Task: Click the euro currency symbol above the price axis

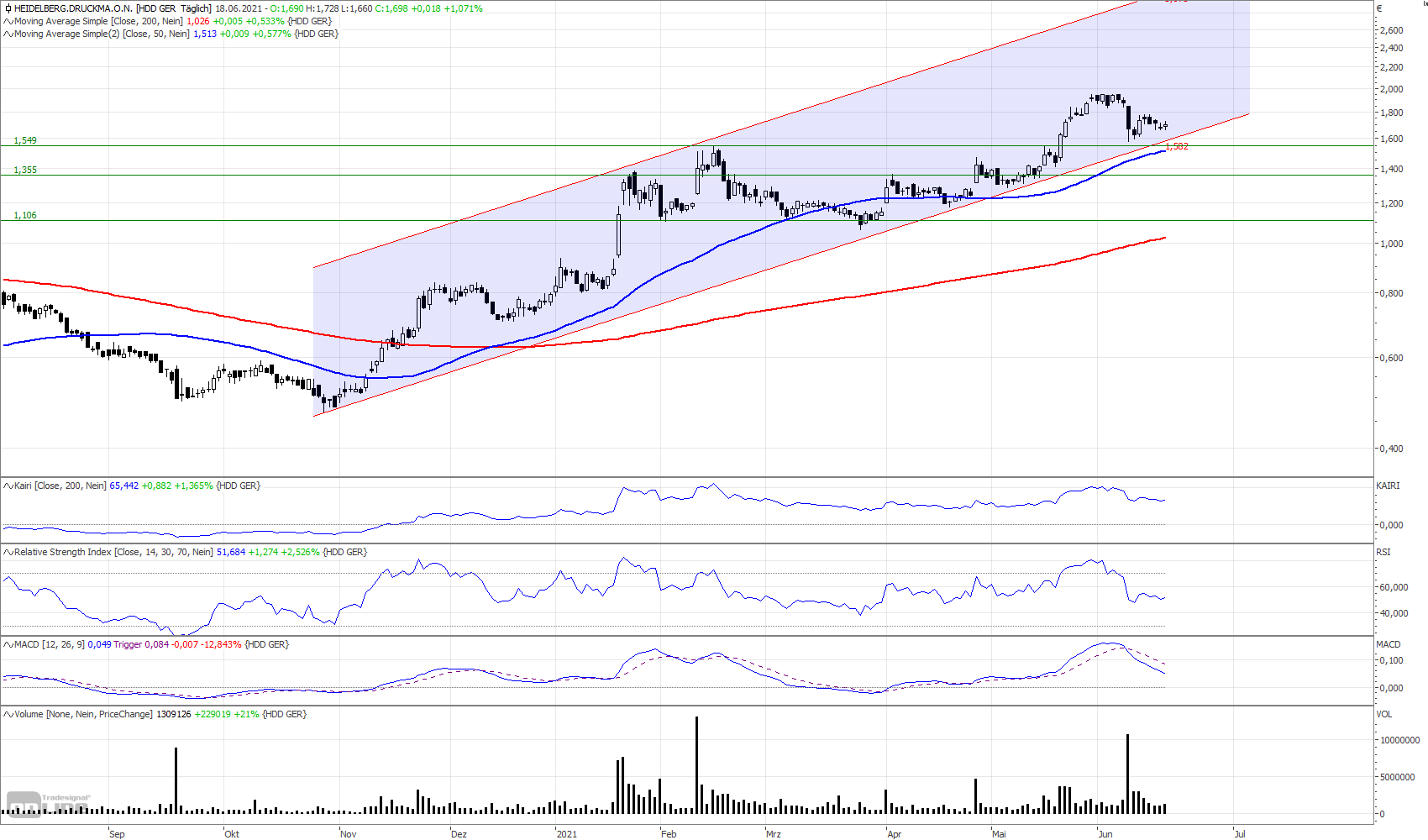Action: (1379, 8)
